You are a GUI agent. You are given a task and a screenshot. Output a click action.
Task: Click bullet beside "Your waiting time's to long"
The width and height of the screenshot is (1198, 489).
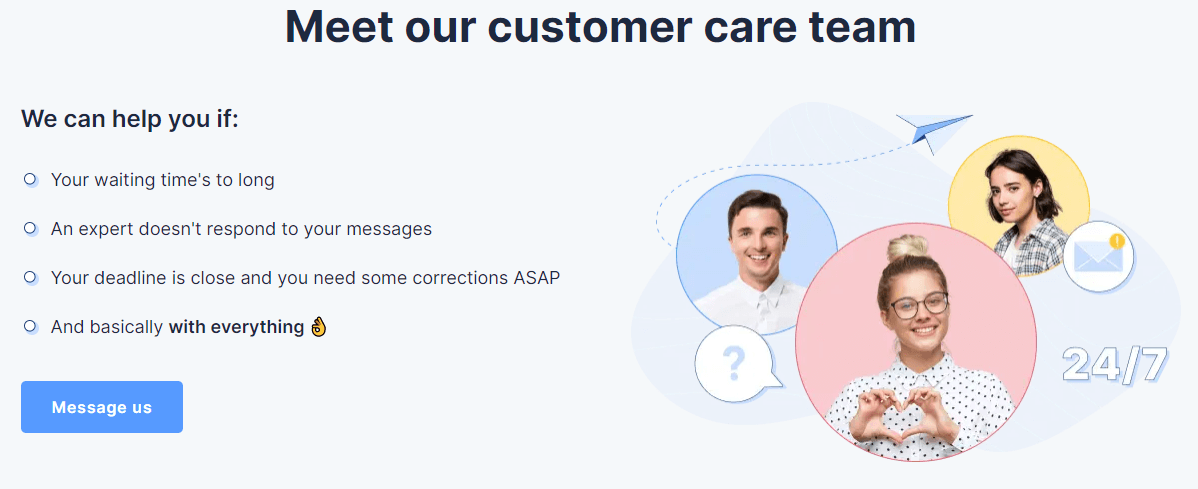coord(30,180)
